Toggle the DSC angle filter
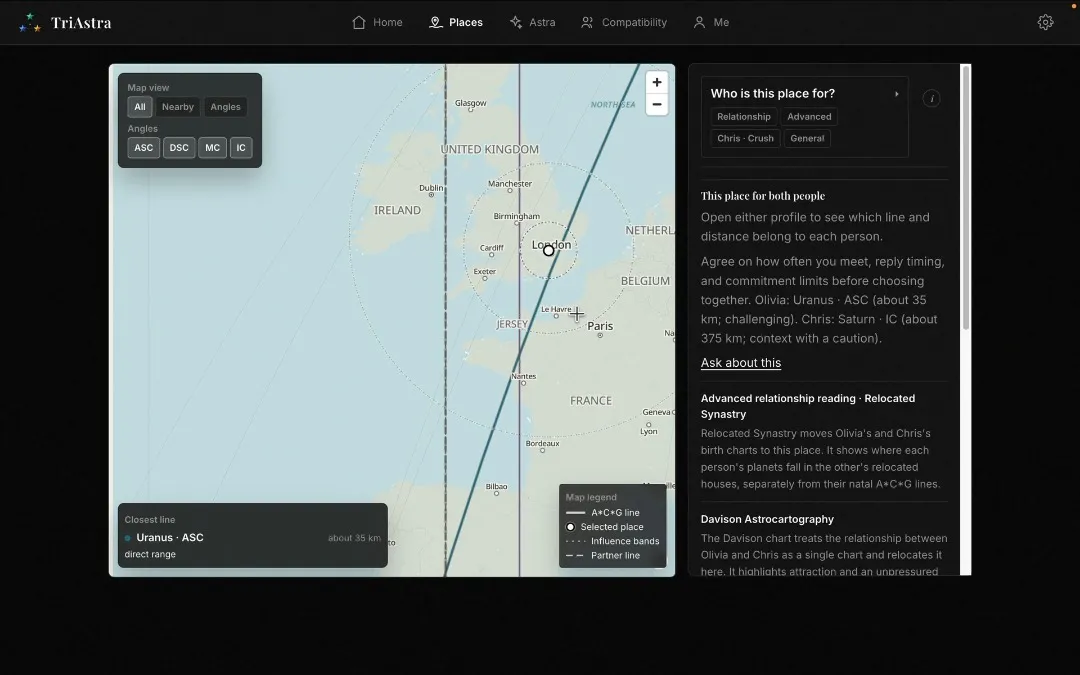The height and width of the screenshot is (675, 1080). 179,147
